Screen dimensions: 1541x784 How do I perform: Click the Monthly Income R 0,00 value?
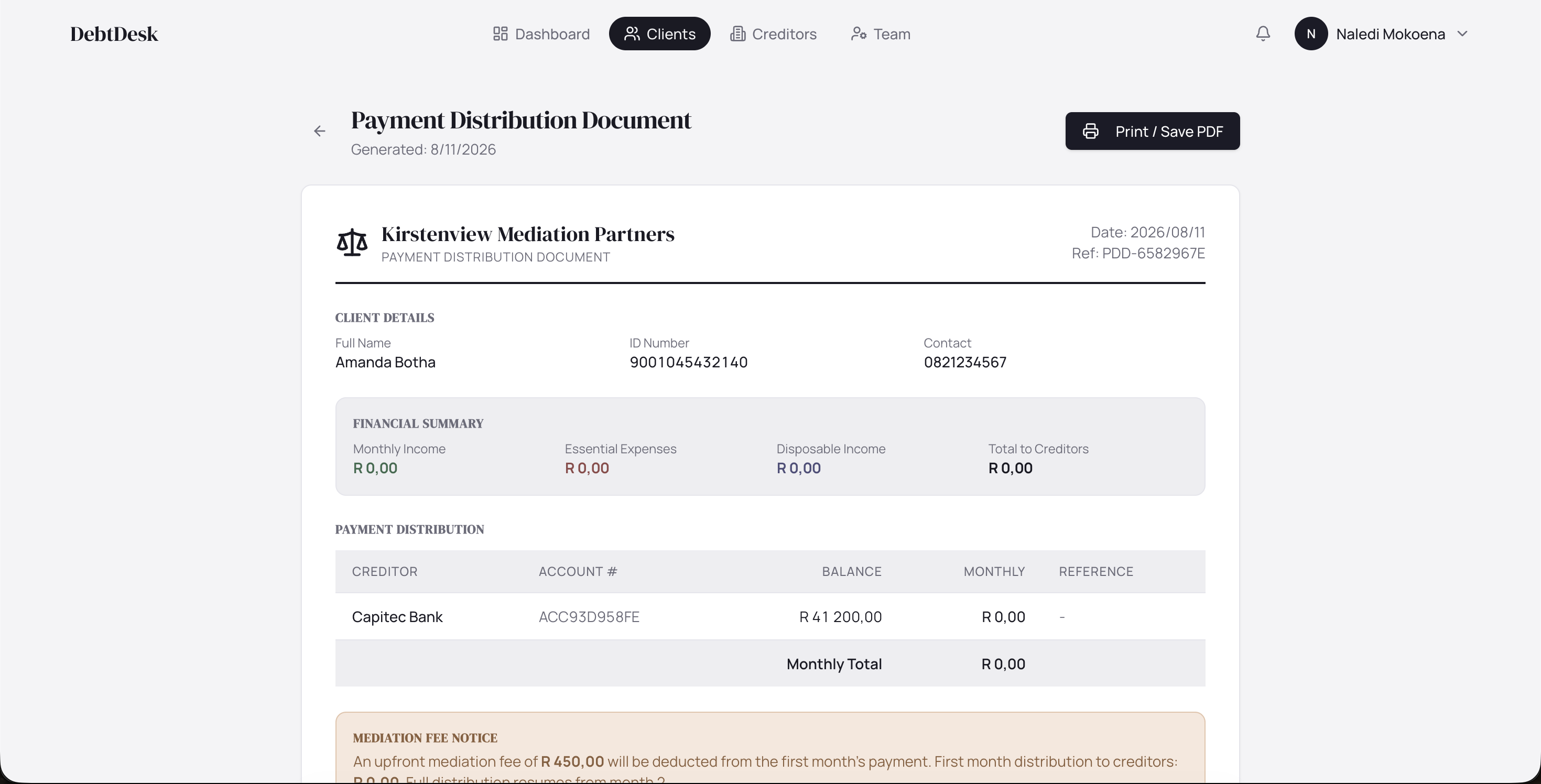(375, 468)
